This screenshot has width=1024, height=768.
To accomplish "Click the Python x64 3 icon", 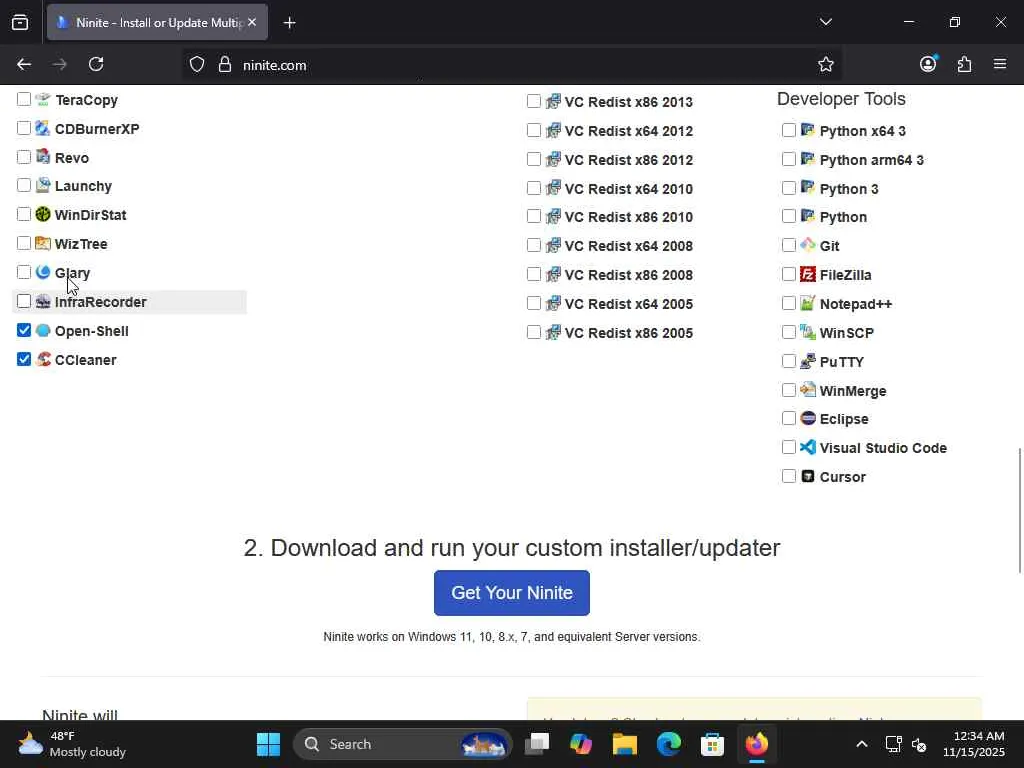I will point(808,130).
